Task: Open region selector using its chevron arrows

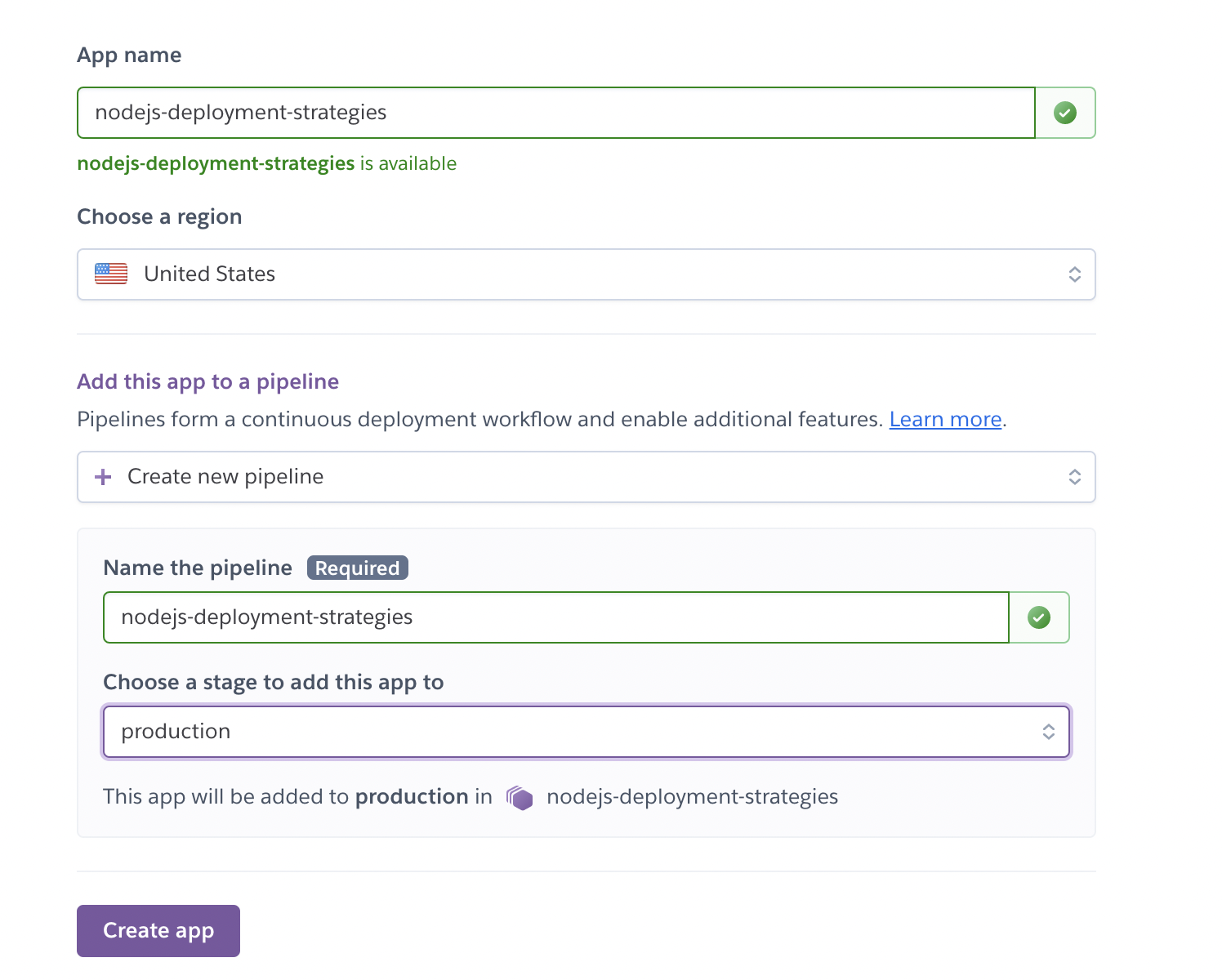Action: click(x=1074, y=274)
